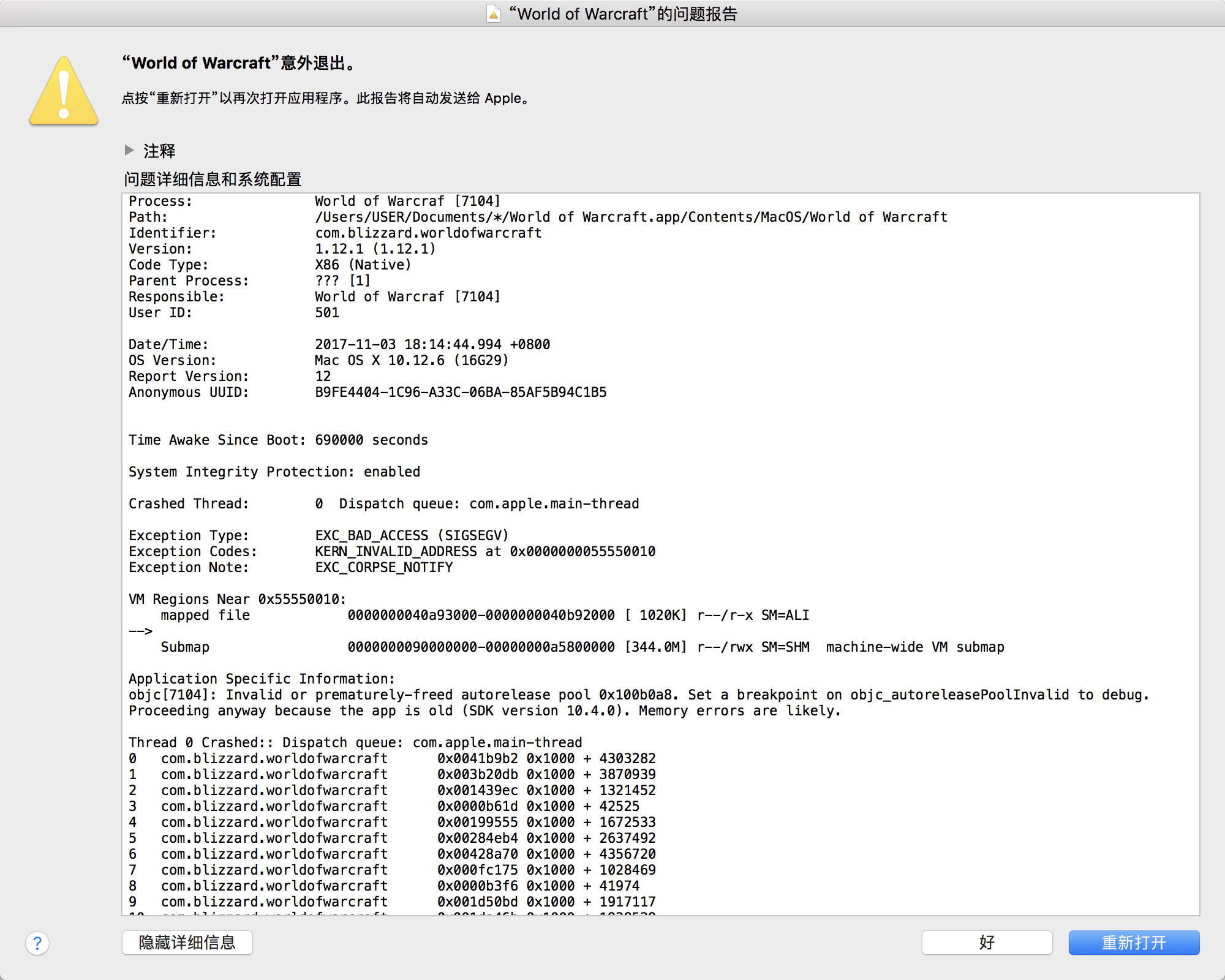Click thread frame 0 address 0x0041b9b2
Screen dimensions: 1225x980
(x=477, y=758)
